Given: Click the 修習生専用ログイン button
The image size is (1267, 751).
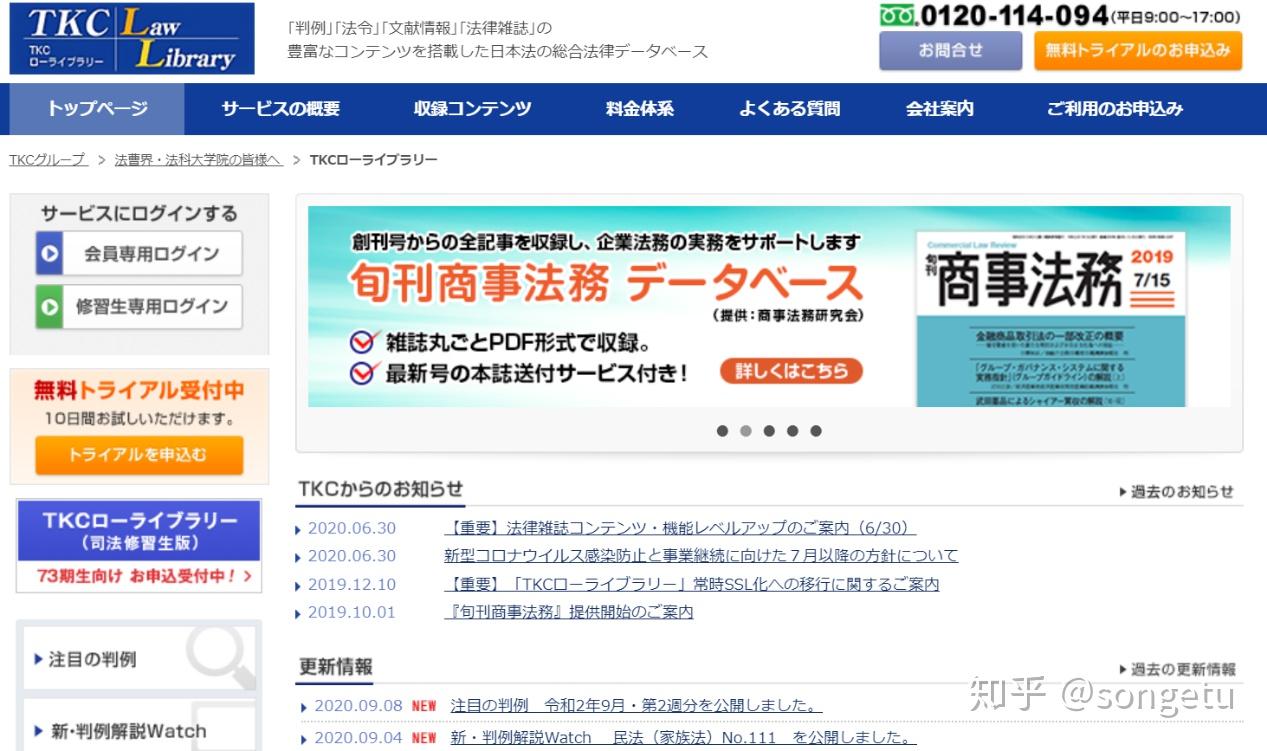Looking at the screenshot, I should click(x=139, y=307).
